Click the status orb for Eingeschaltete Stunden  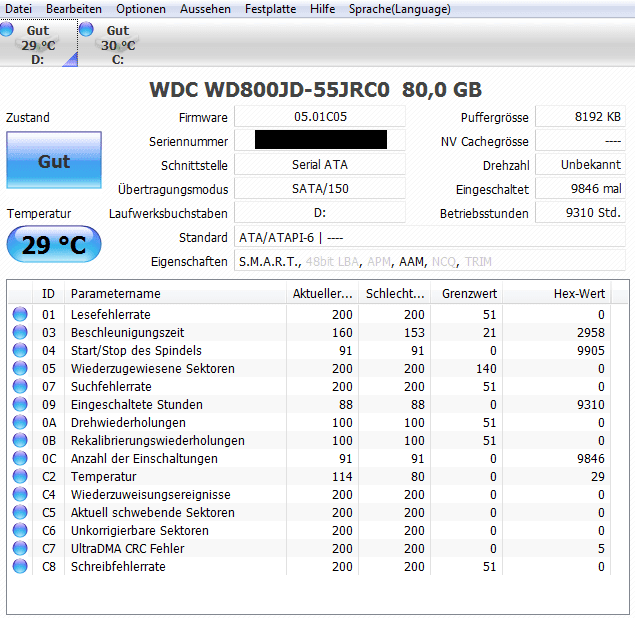pos(20,404)
